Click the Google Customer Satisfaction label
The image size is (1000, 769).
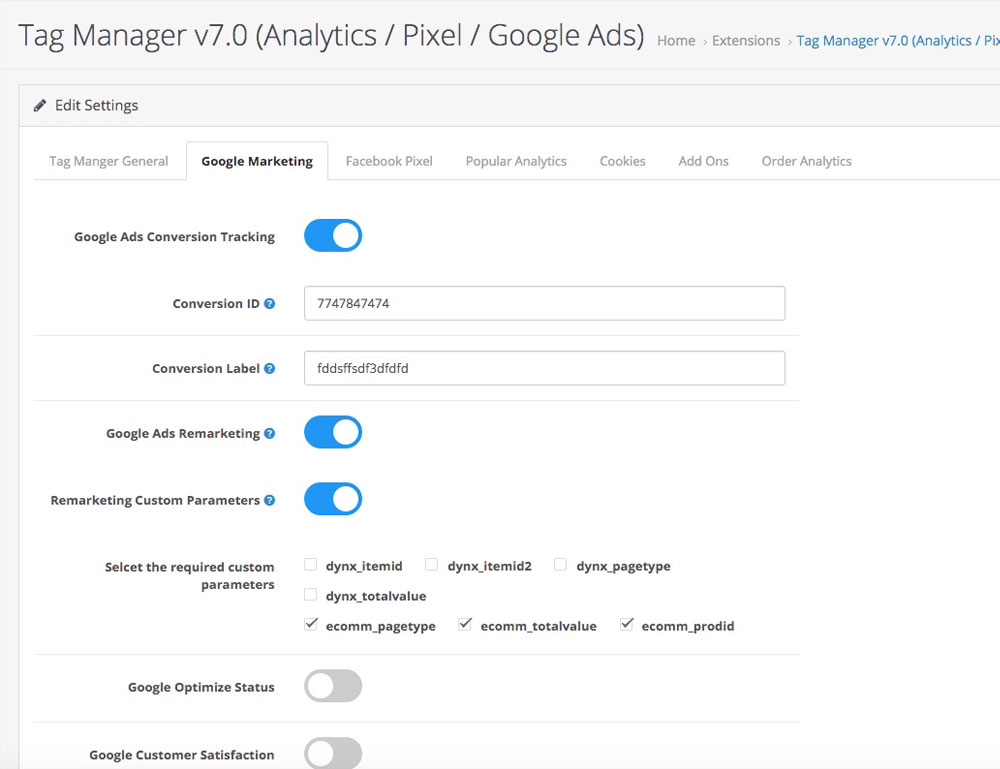click(x=182, y=755)
